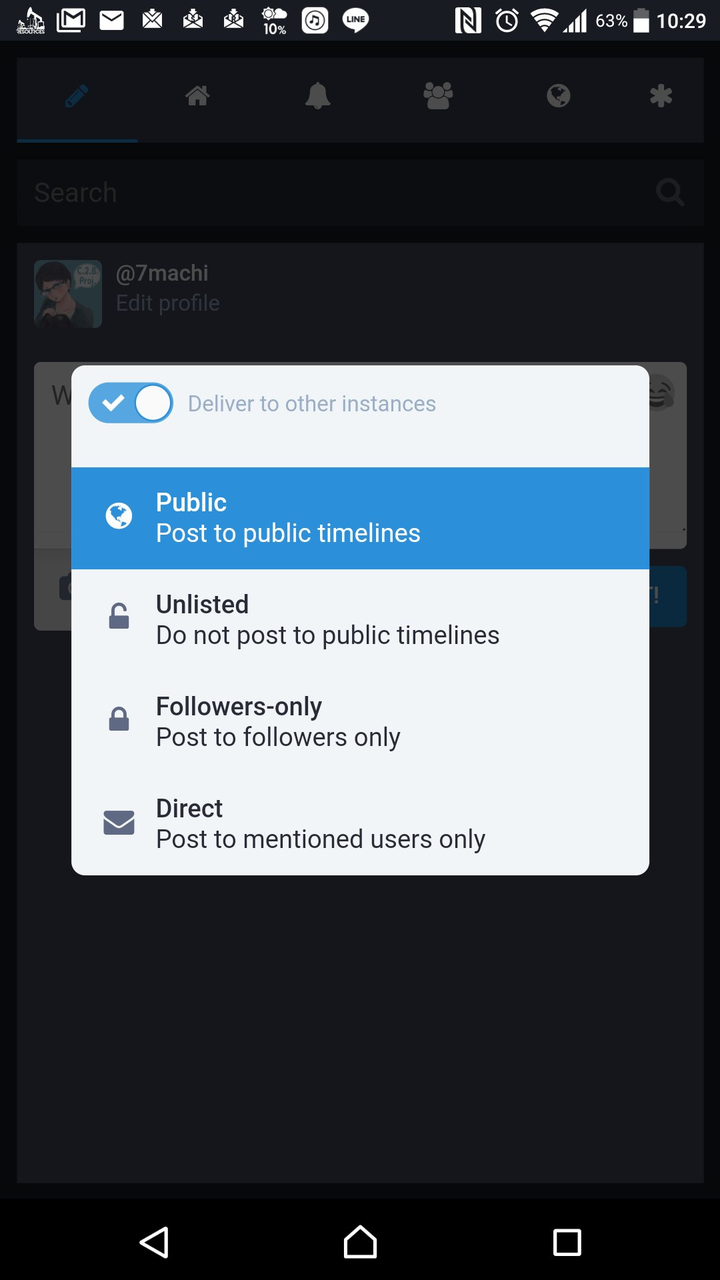Choose Unlisted post visibility
Screen dimensions: 720x1280
[x=360, y=620]
